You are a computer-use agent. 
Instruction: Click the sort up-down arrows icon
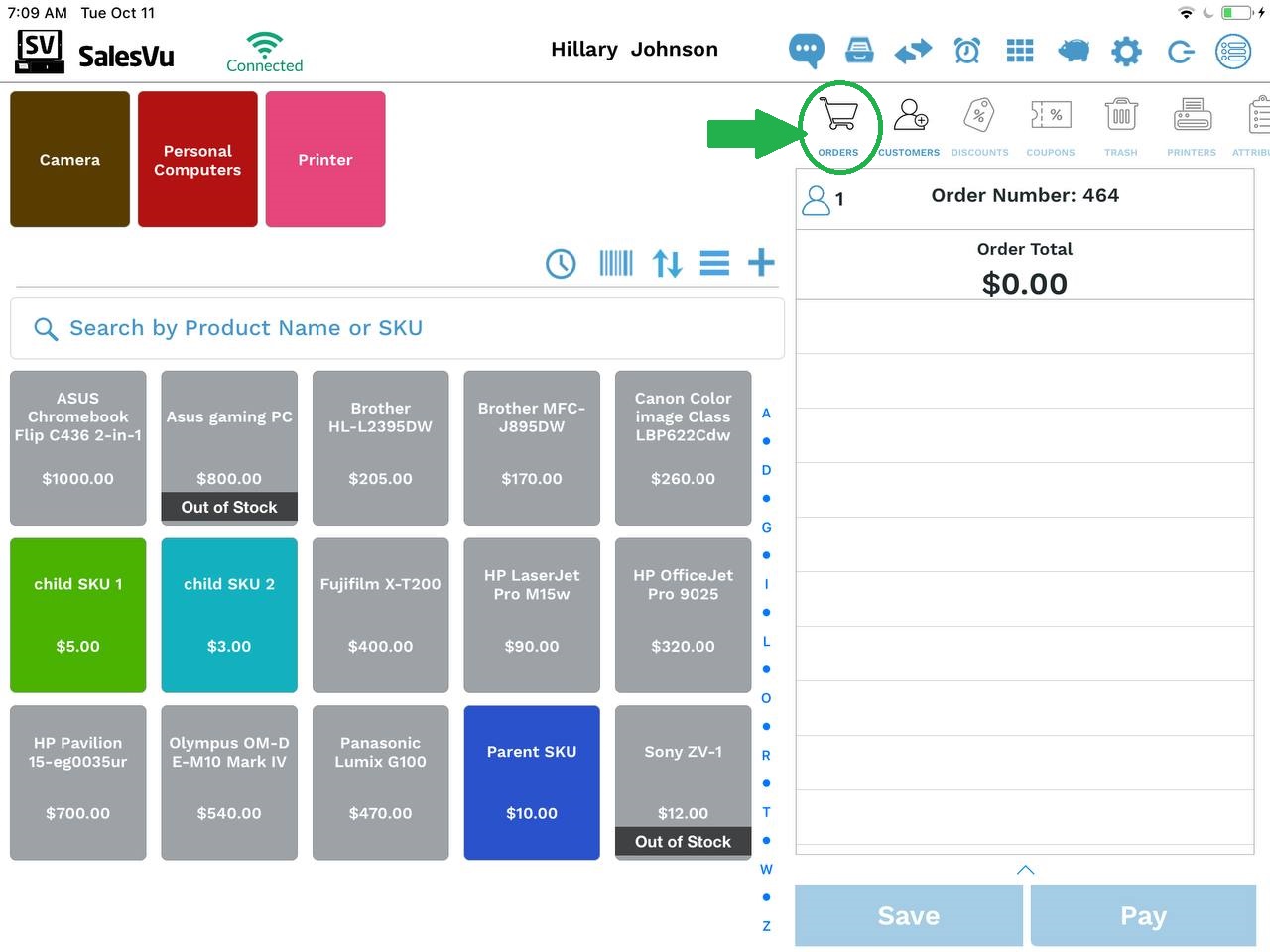(x=667, y=263)
